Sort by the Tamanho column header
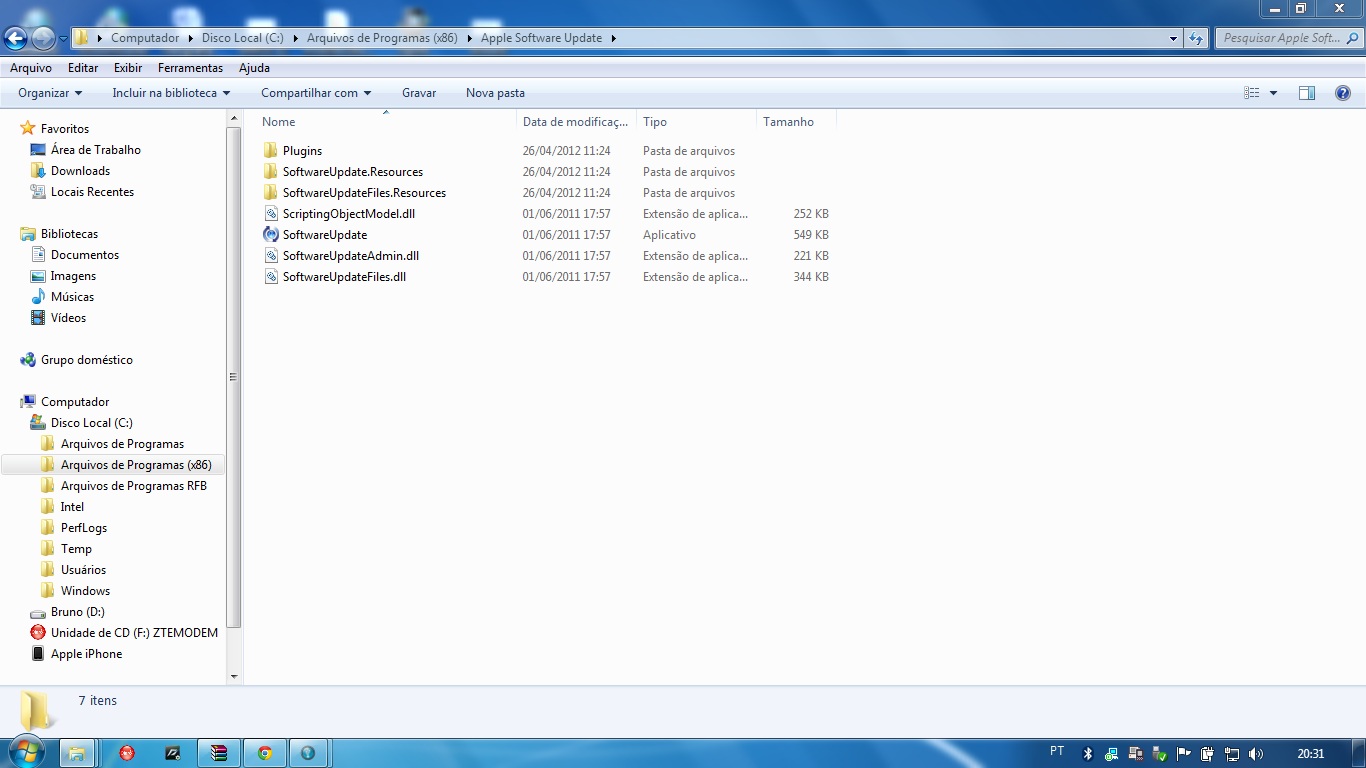This screenshot has width=1366, height=768. [x=796, y=122]
